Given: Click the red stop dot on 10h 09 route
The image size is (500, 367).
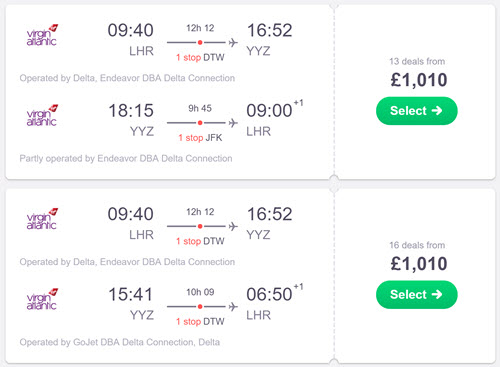Looking at the screenshot, I should pyautogui.click(x=200, y=307).
